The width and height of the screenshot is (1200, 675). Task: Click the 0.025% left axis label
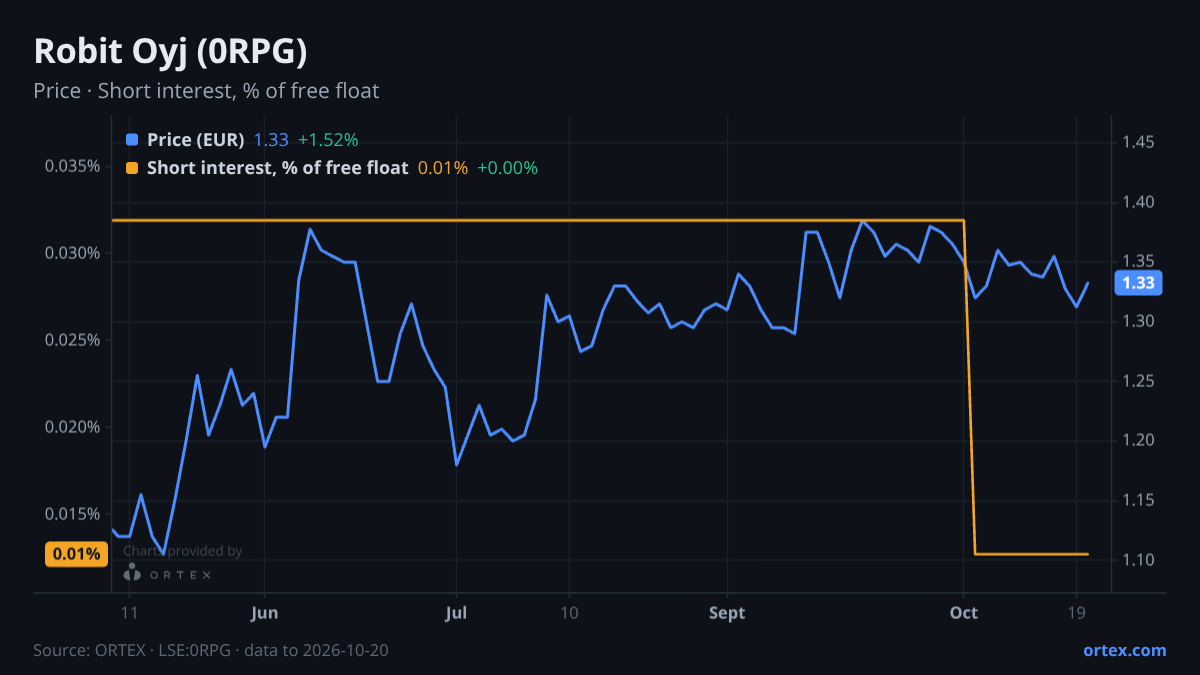pyautogui.click(x=72, y=340)
